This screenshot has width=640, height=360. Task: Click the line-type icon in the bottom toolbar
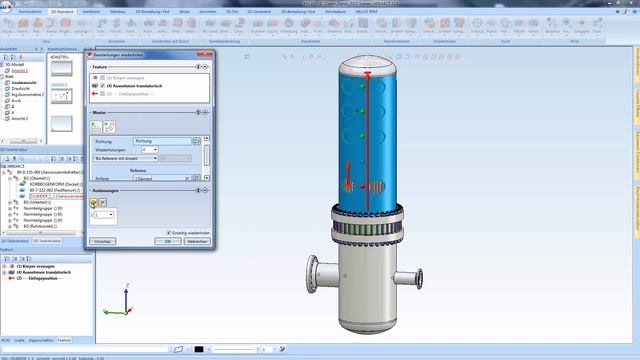click(x=178, y=349)
